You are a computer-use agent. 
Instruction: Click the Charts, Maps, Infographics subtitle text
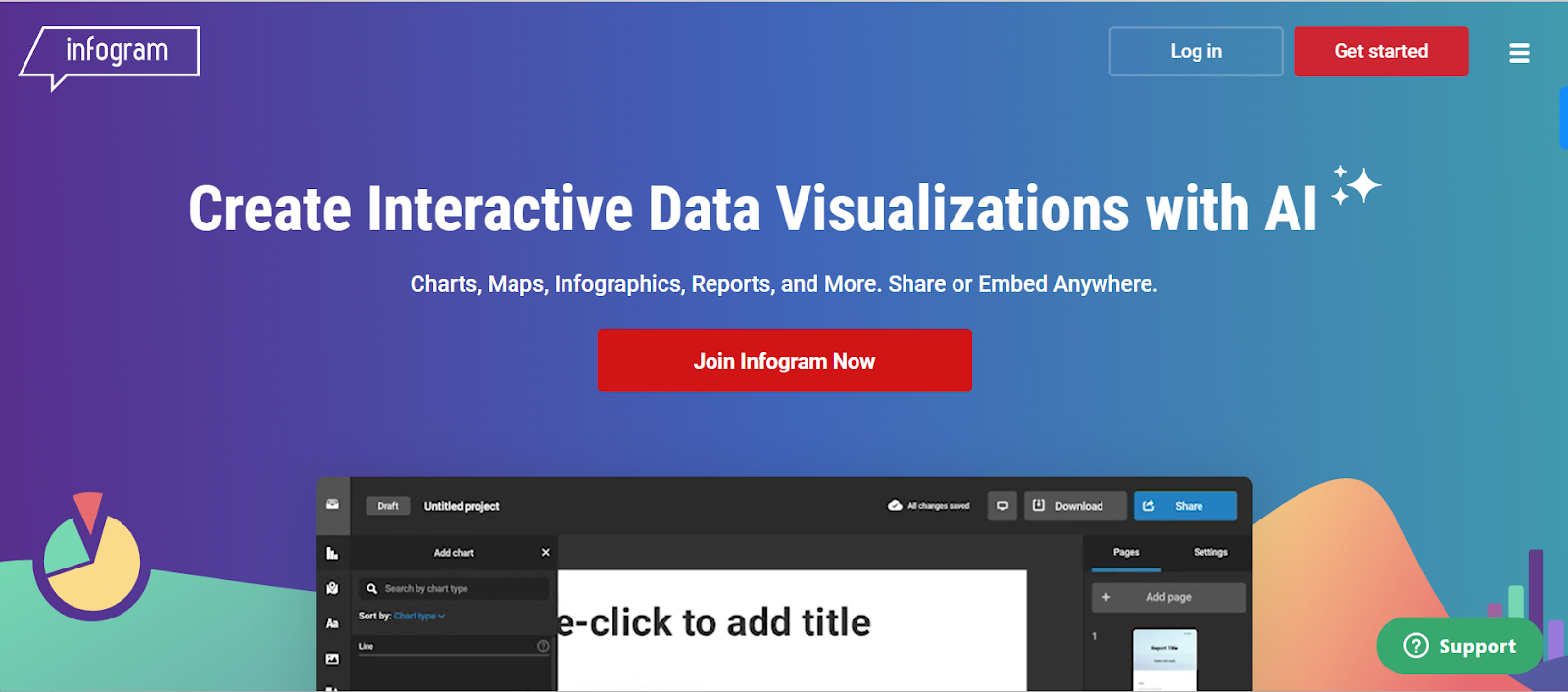click(x=784, y=284)
